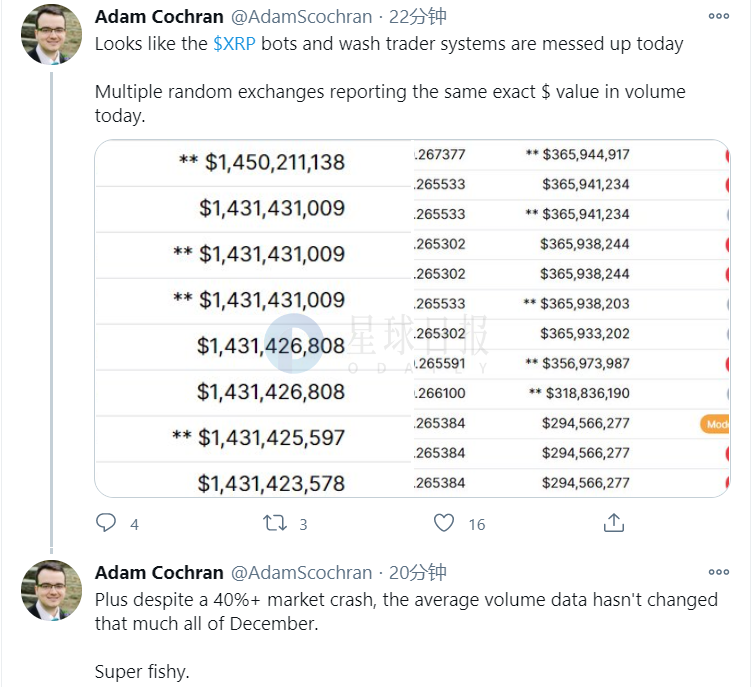
Task: Open @AdamScochran handle on first tweet
Action: point(302,17)
